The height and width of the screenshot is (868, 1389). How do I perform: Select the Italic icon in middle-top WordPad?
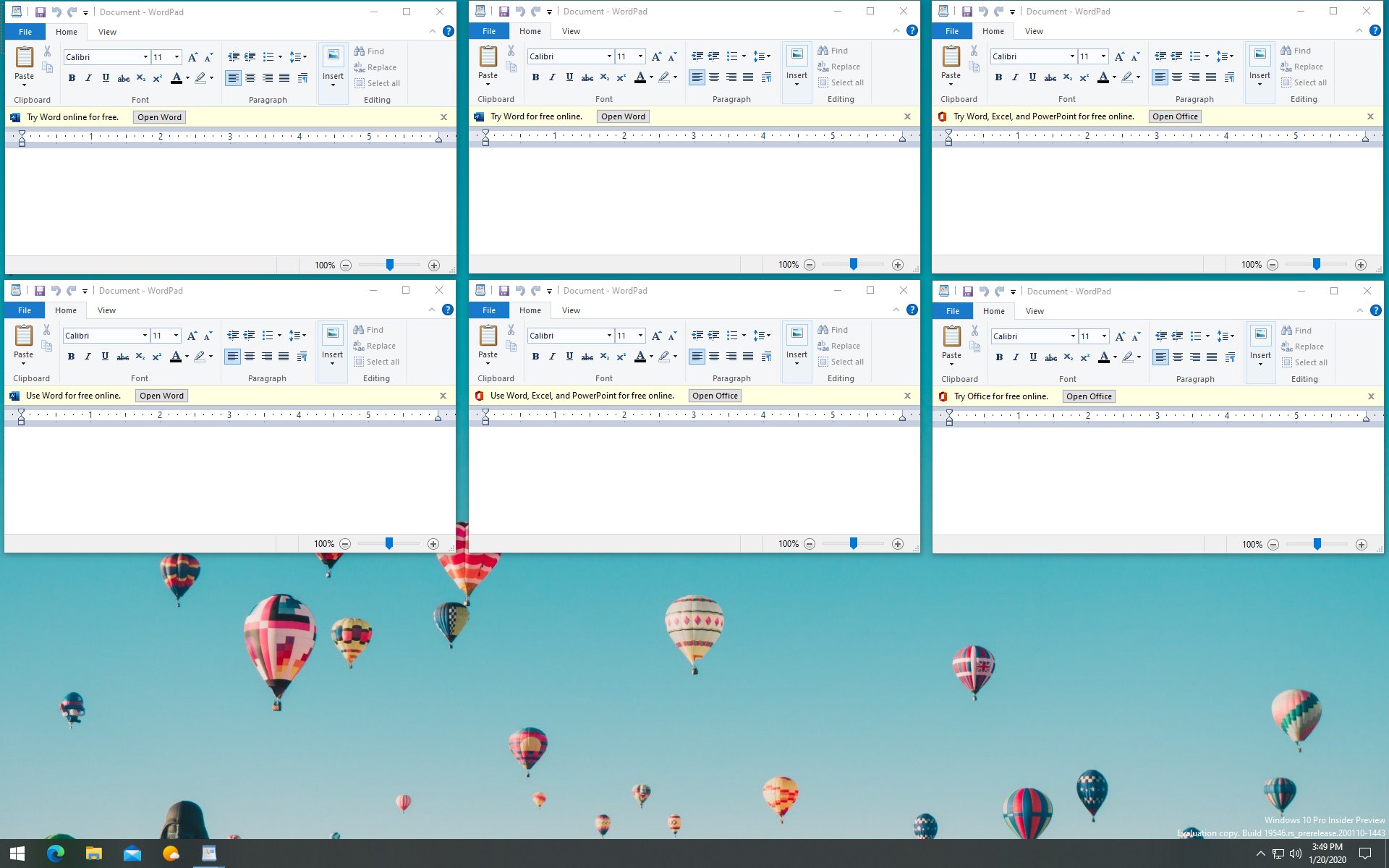tap(552, 77)
